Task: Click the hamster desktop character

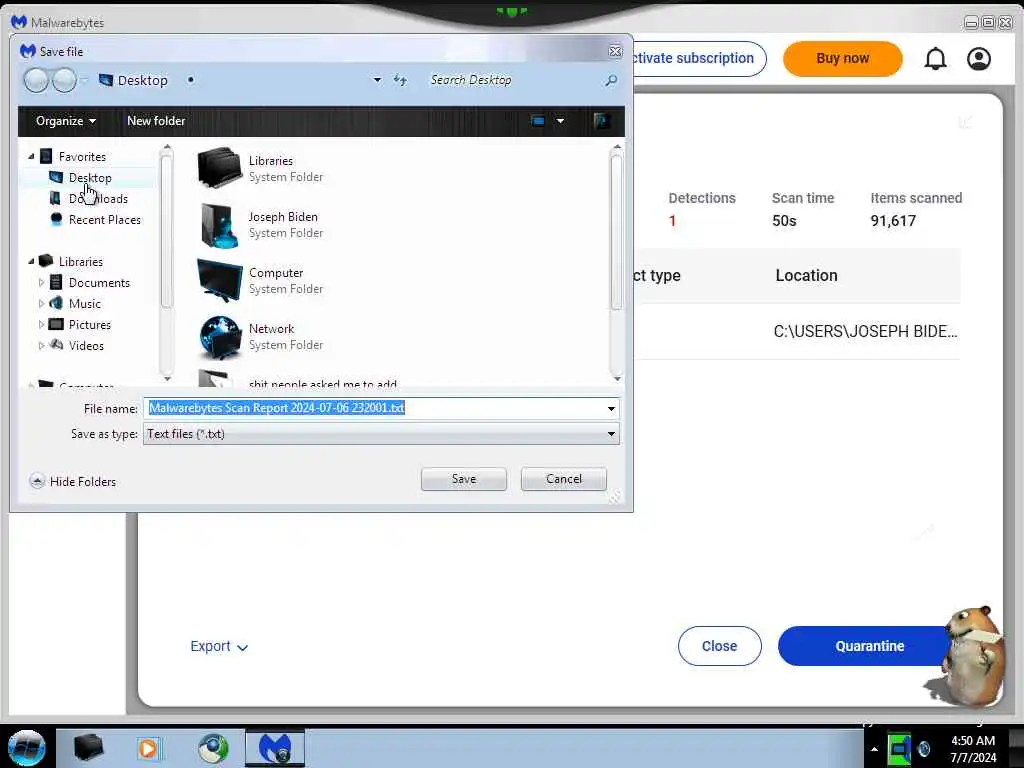Action: [971, 656]
